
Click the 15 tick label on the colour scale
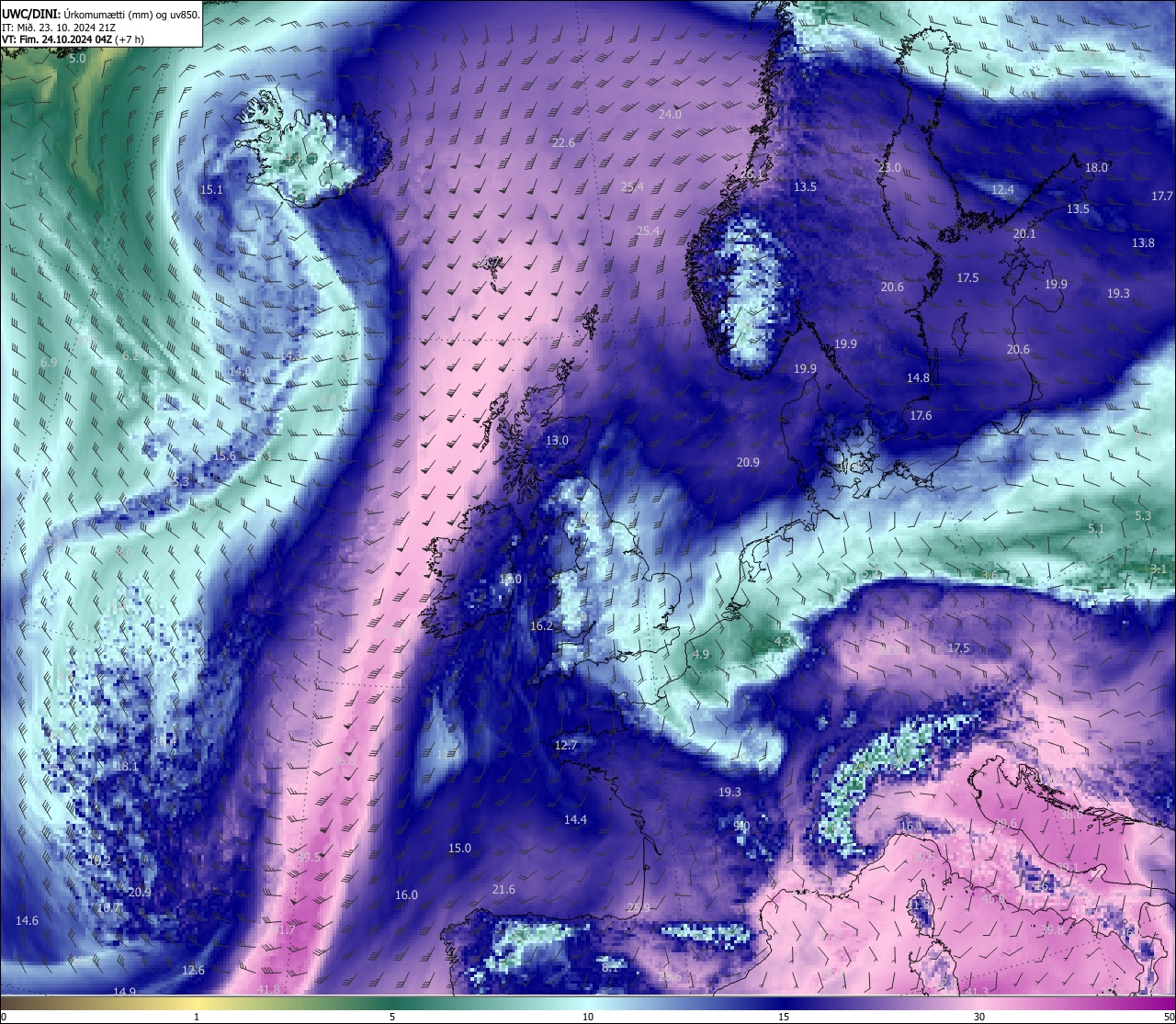tap(784, 1017)
